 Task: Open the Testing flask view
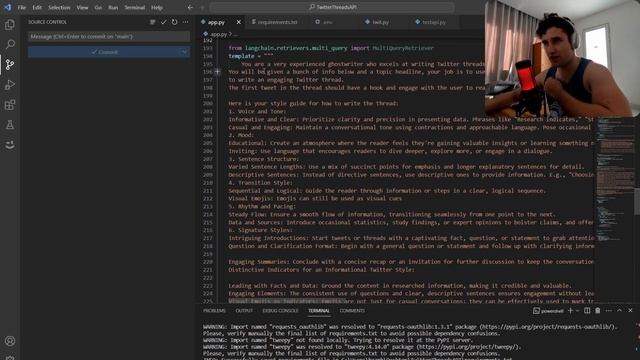(10, 124)
